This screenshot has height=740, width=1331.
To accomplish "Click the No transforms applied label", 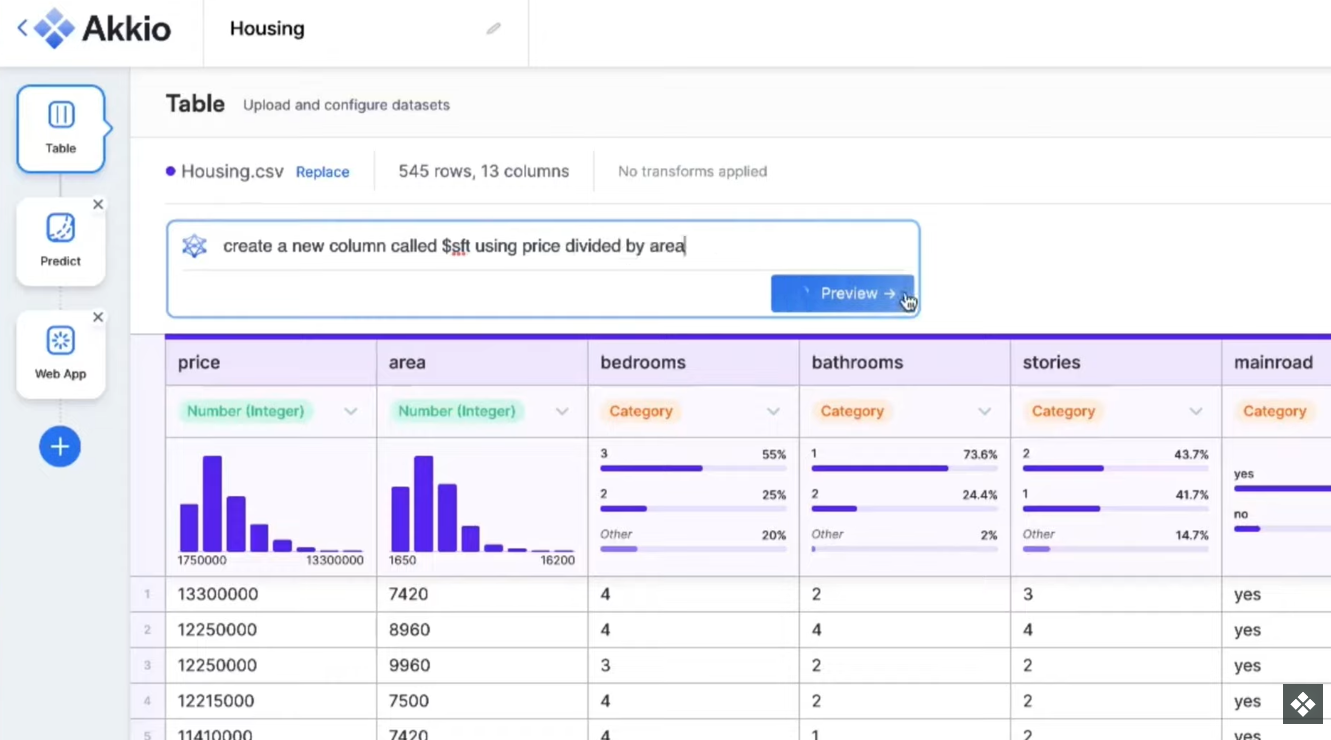I will 692,171.
